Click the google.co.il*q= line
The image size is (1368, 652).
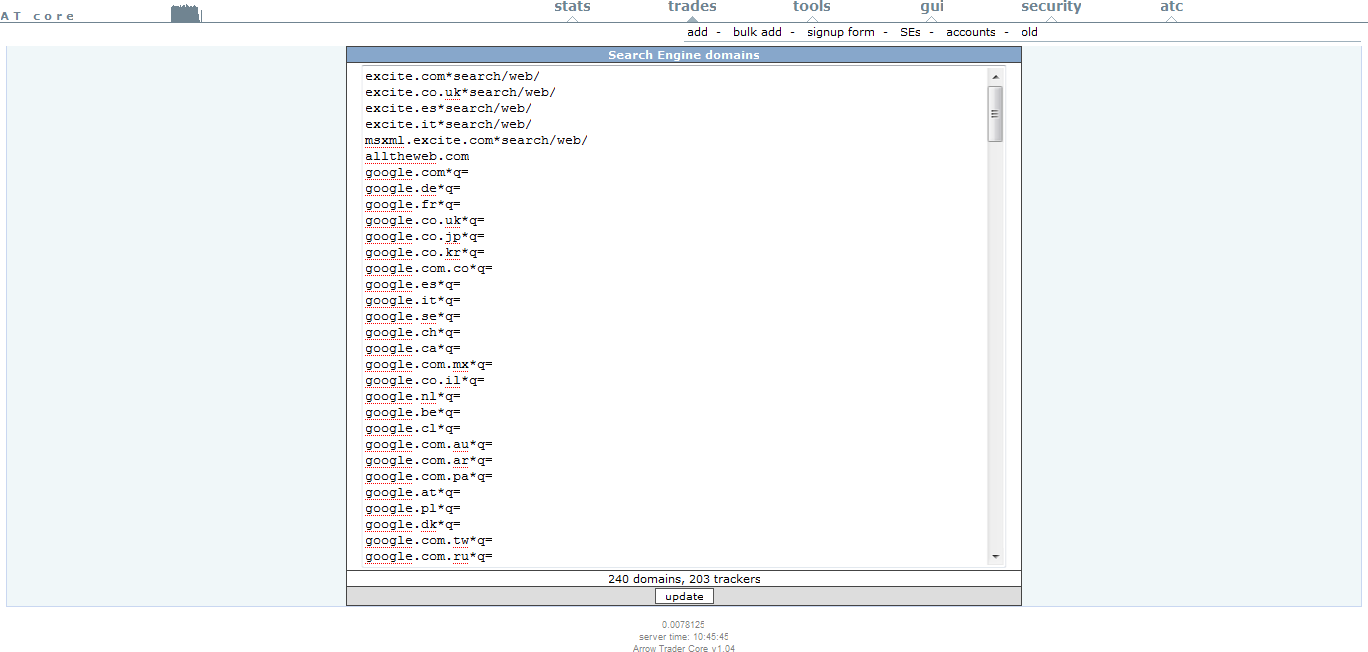coord(425,380)
